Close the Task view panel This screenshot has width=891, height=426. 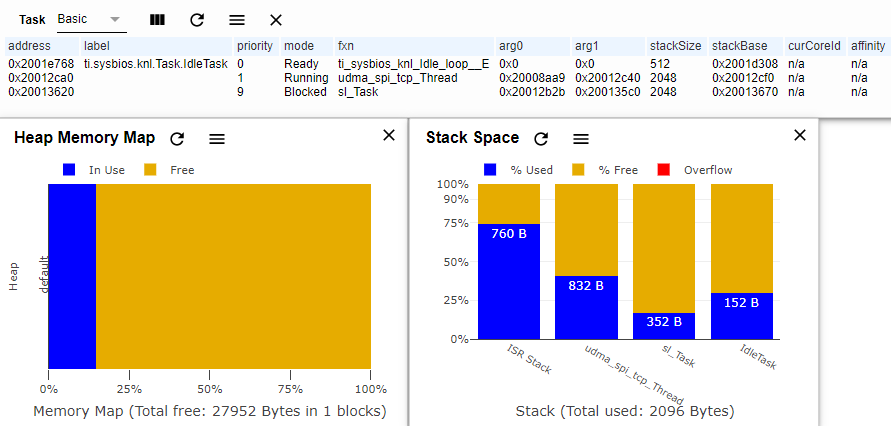tap(276, 20)
